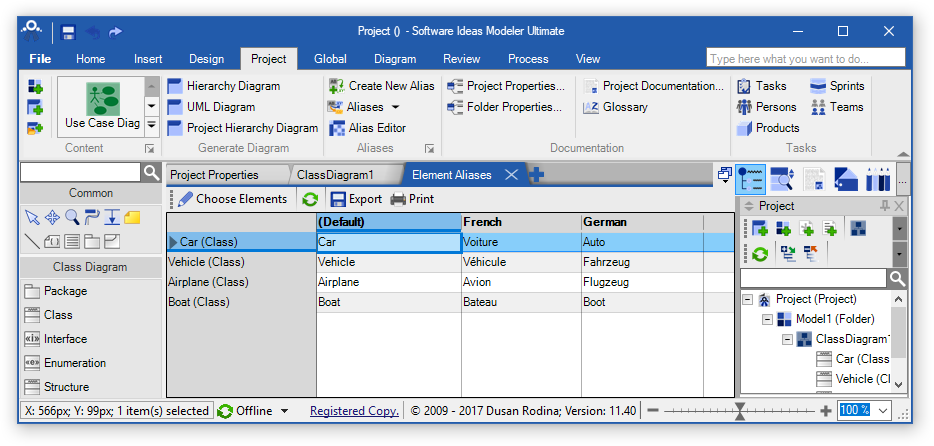This screenshot has width=934, height=446.
Task: Open the Aliases group dialog launcher
Action: (x=429, y=148)
